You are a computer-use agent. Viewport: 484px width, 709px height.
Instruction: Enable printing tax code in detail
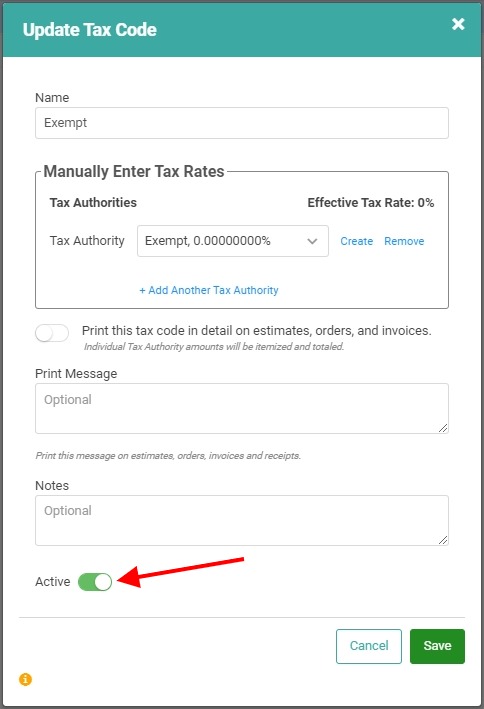[x=52, y=334]
